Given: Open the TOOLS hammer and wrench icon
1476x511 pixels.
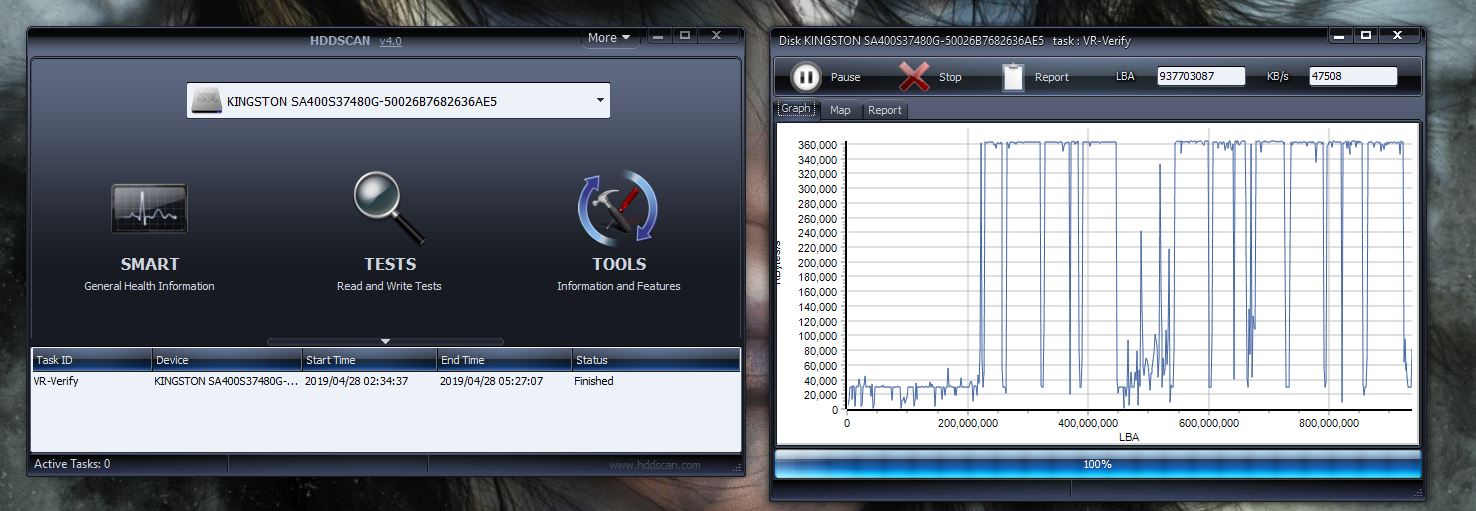Looking at the screenshot, I should 618,208.
